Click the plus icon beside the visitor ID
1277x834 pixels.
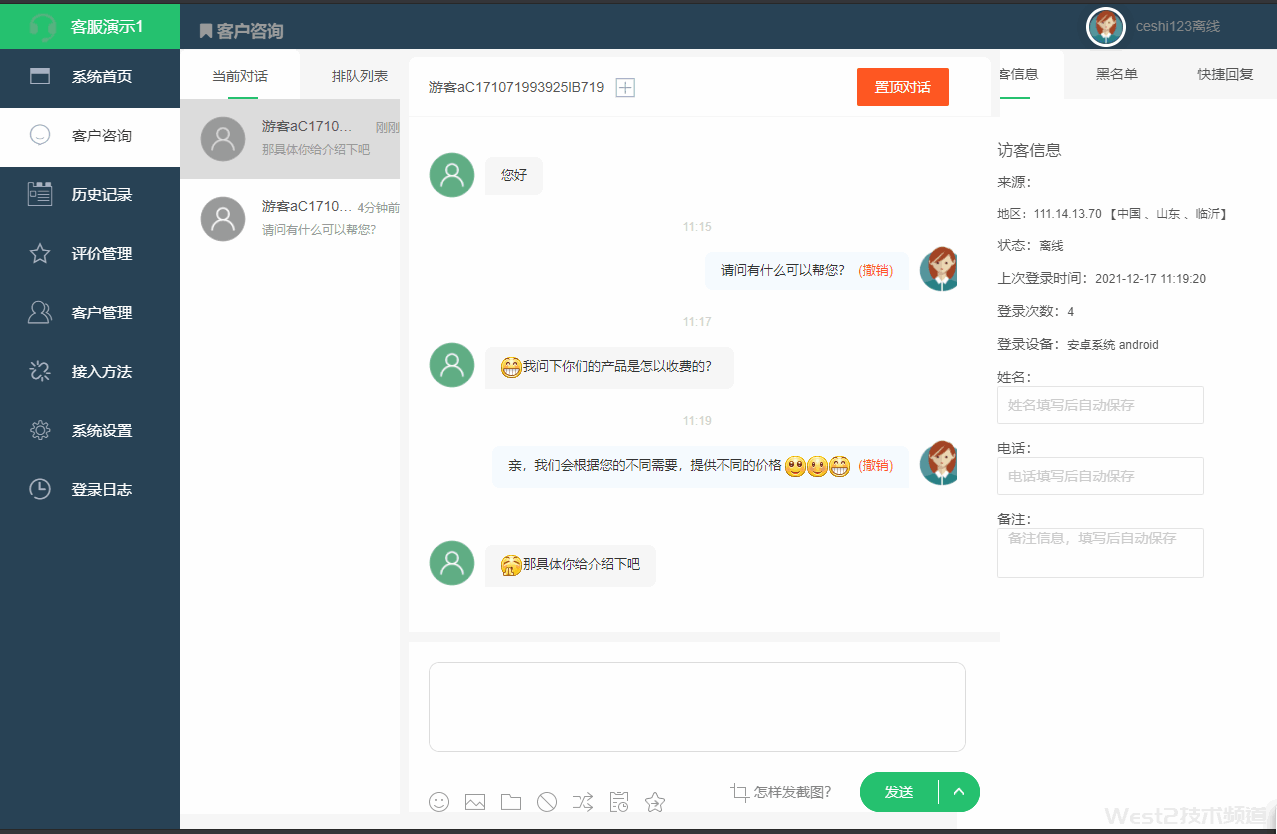click(x=624, y=87)
